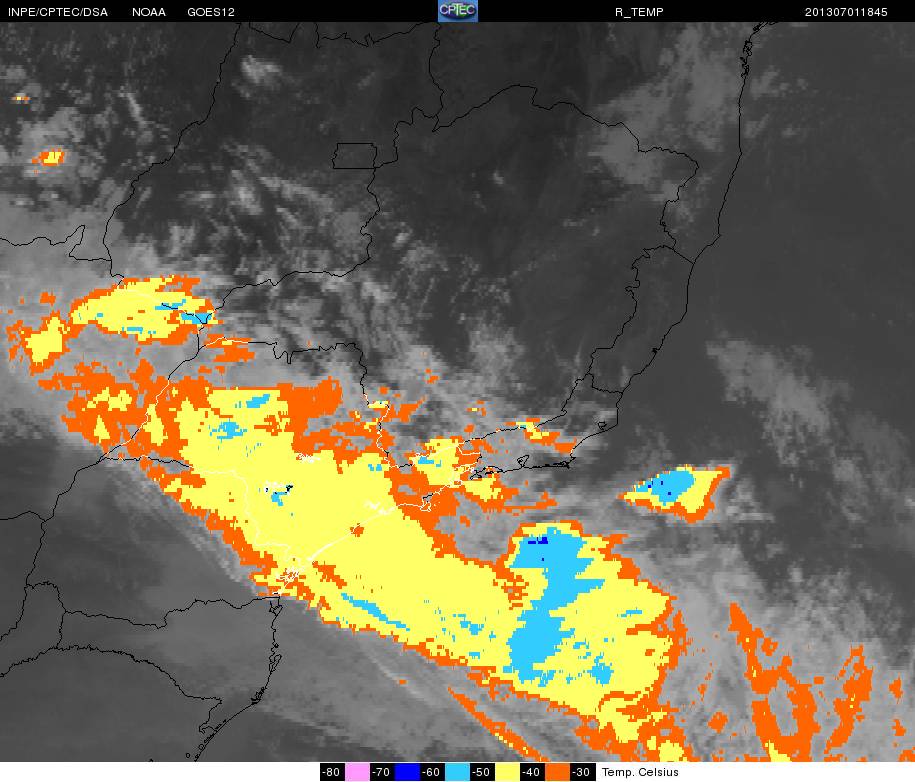Click the NOAA label in the header
The image size is (915, 782).
pos(149,12)
